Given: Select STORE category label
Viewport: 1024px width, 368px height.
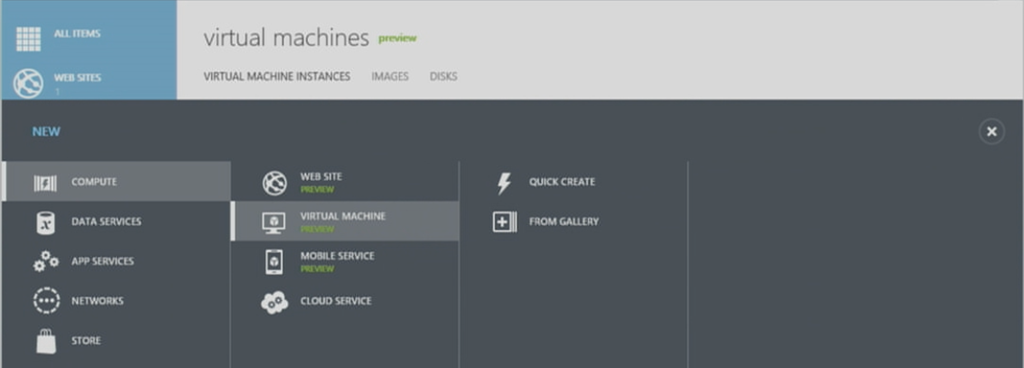Looking at the screenshot, I should pos(86,341).
